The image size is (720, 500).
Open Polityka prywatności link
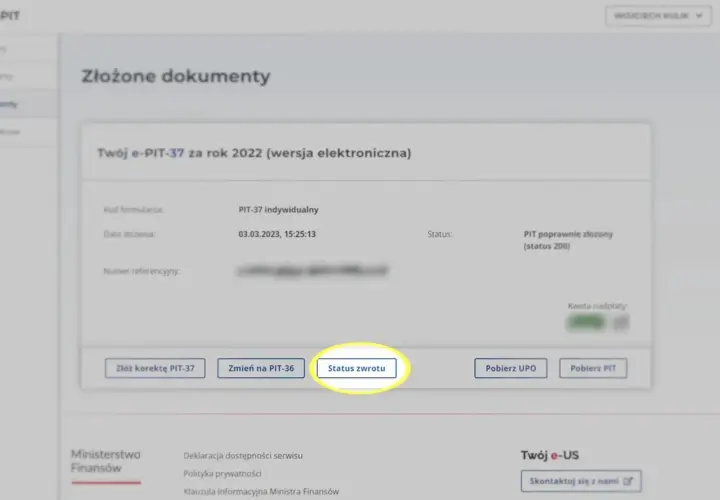click(x=222, y=473)
